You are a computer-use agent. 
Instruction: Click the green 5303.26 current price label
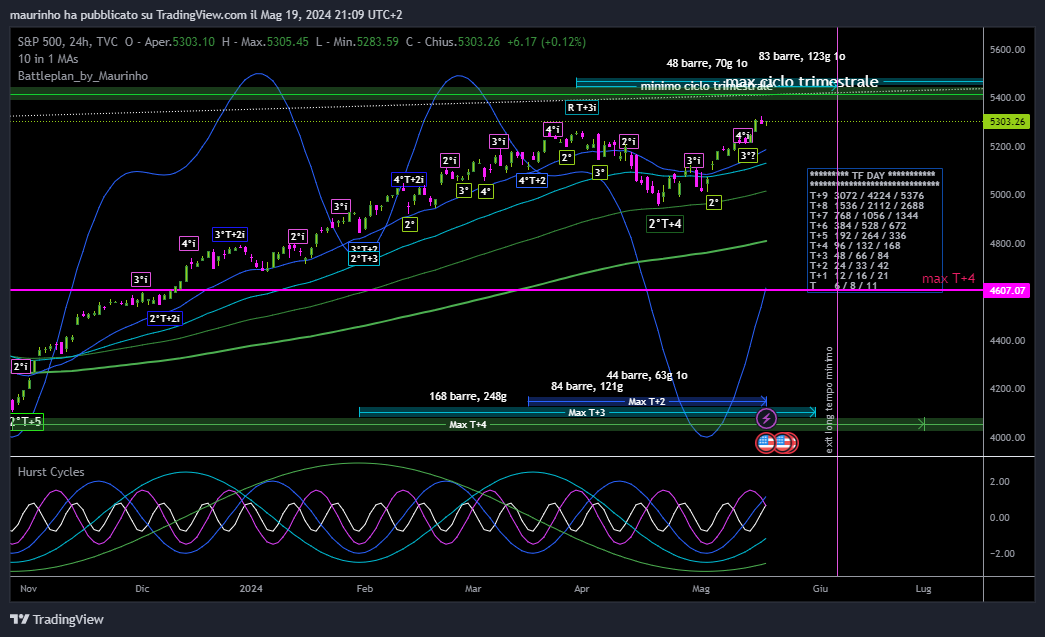(1007, 121)
